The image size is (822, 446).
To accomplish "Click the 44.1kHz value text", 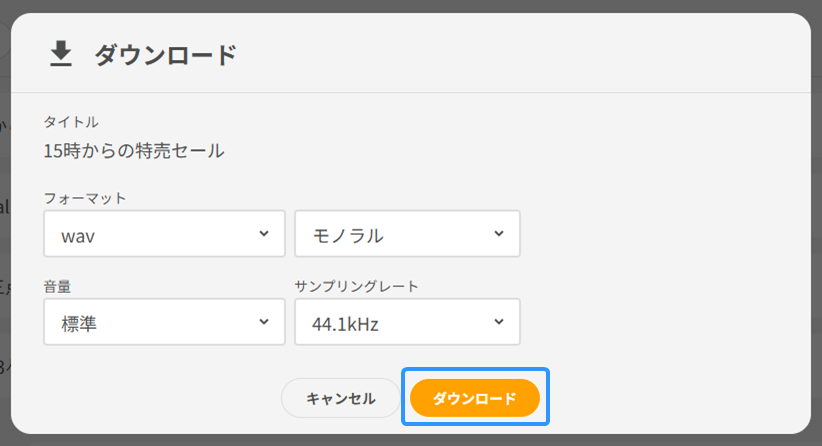I will [x=346, y=324].
